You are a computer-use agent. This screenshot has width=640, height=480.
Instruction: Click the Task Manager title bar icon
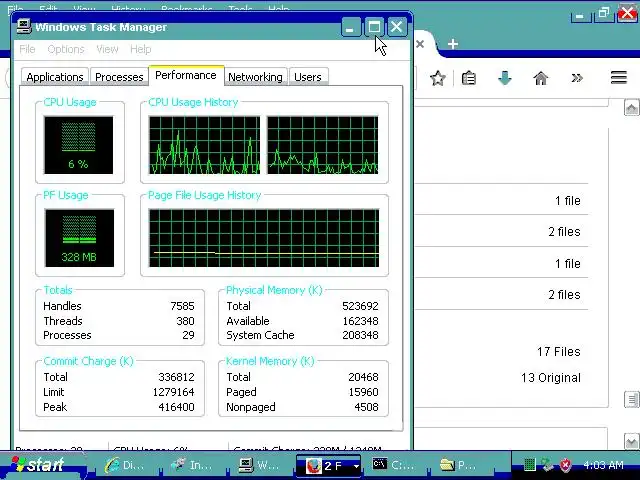click(24, 27)
